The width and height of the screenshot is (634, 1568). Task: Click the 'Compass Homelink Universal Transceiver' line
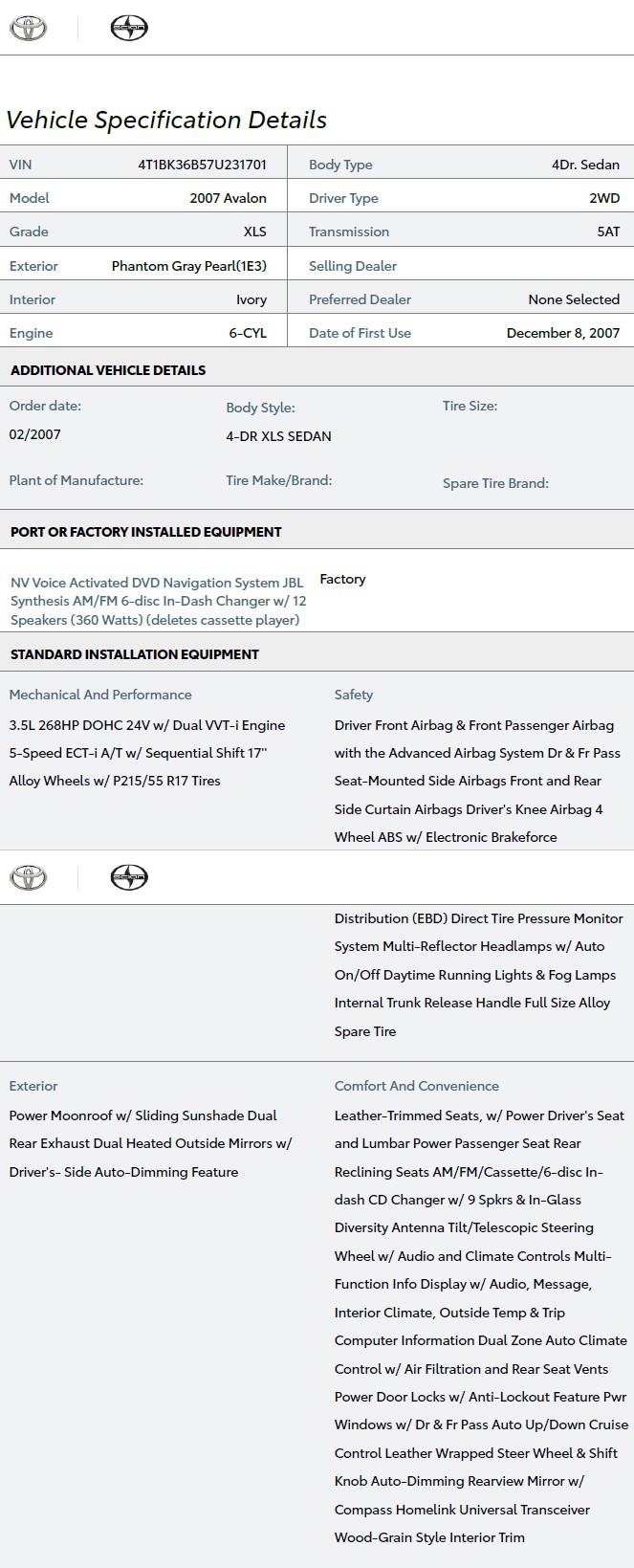pos(462,1510)
